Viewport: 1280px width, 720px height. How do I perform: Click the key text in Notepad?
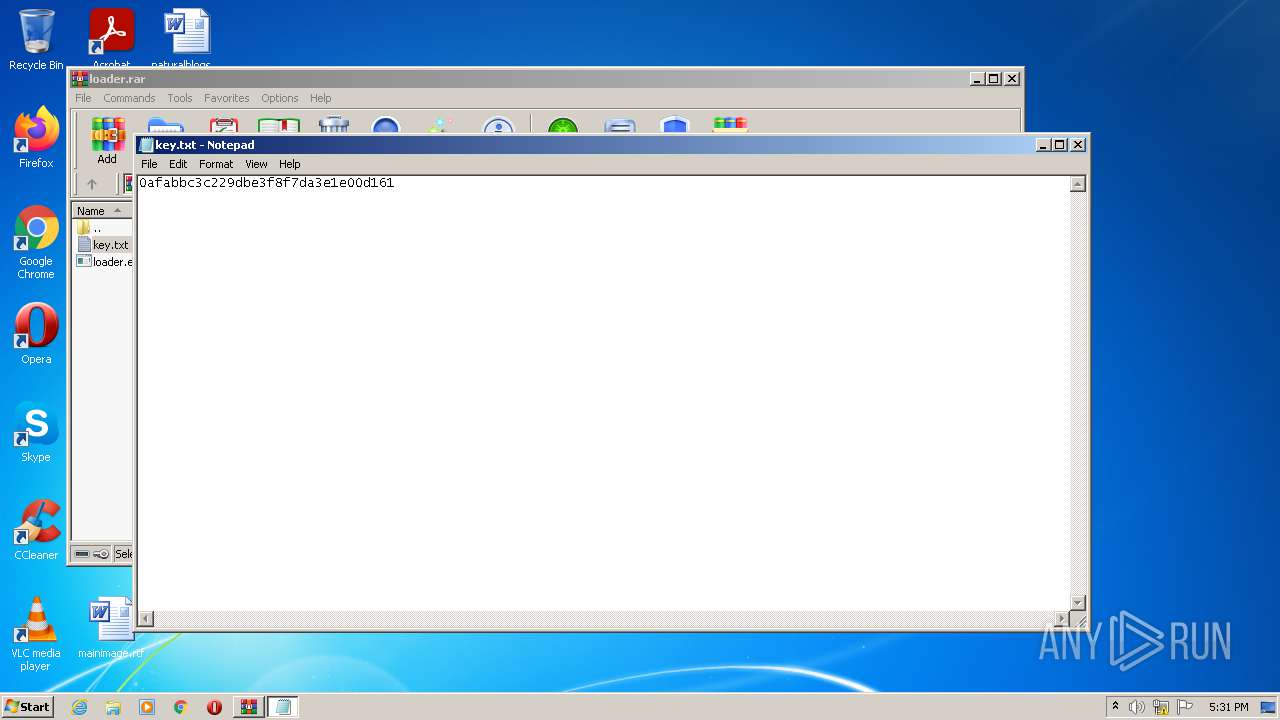coord(266,183)
